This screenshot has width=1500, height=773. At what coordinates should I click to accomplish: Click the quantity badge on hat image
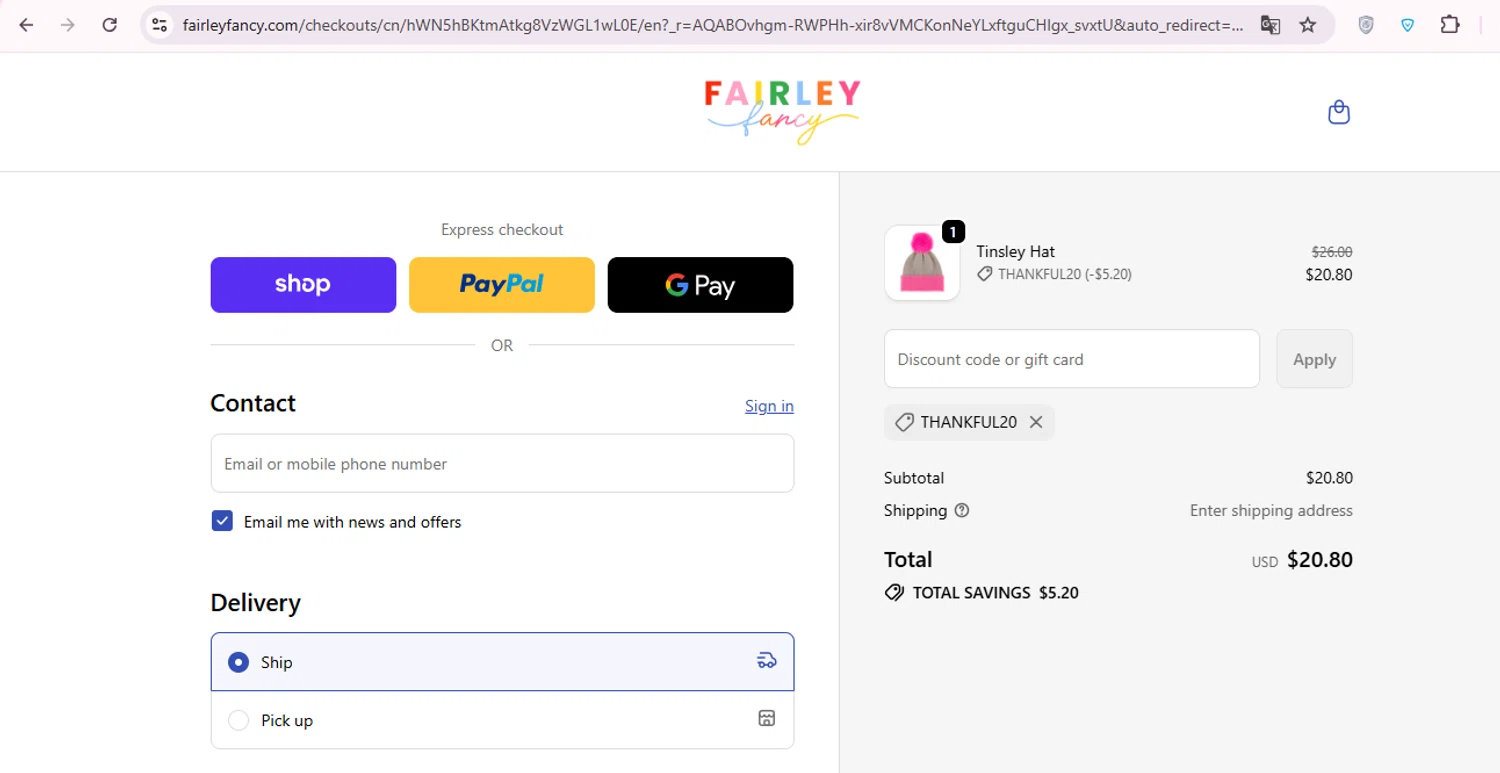coord(953,232)
